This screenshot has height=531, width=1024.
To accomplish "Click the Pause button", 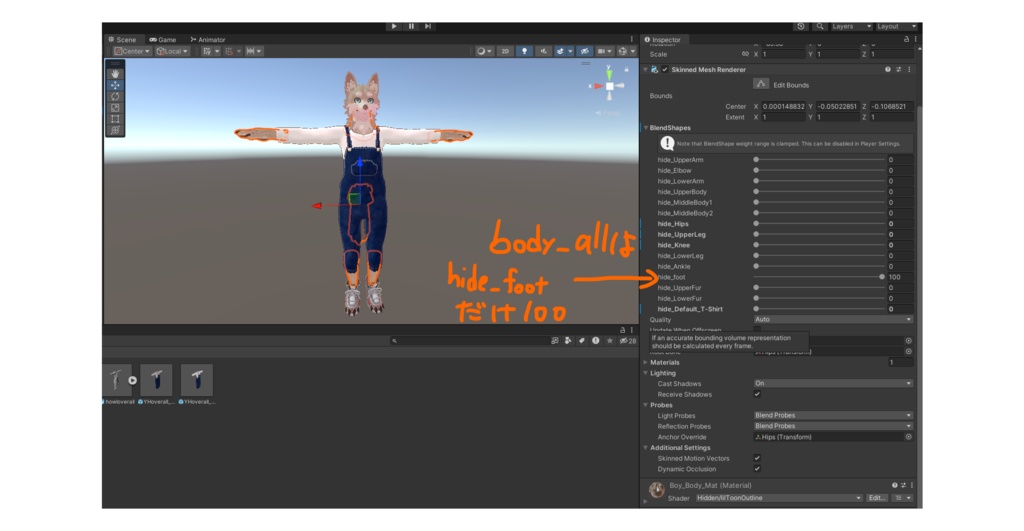I will 411,26.
